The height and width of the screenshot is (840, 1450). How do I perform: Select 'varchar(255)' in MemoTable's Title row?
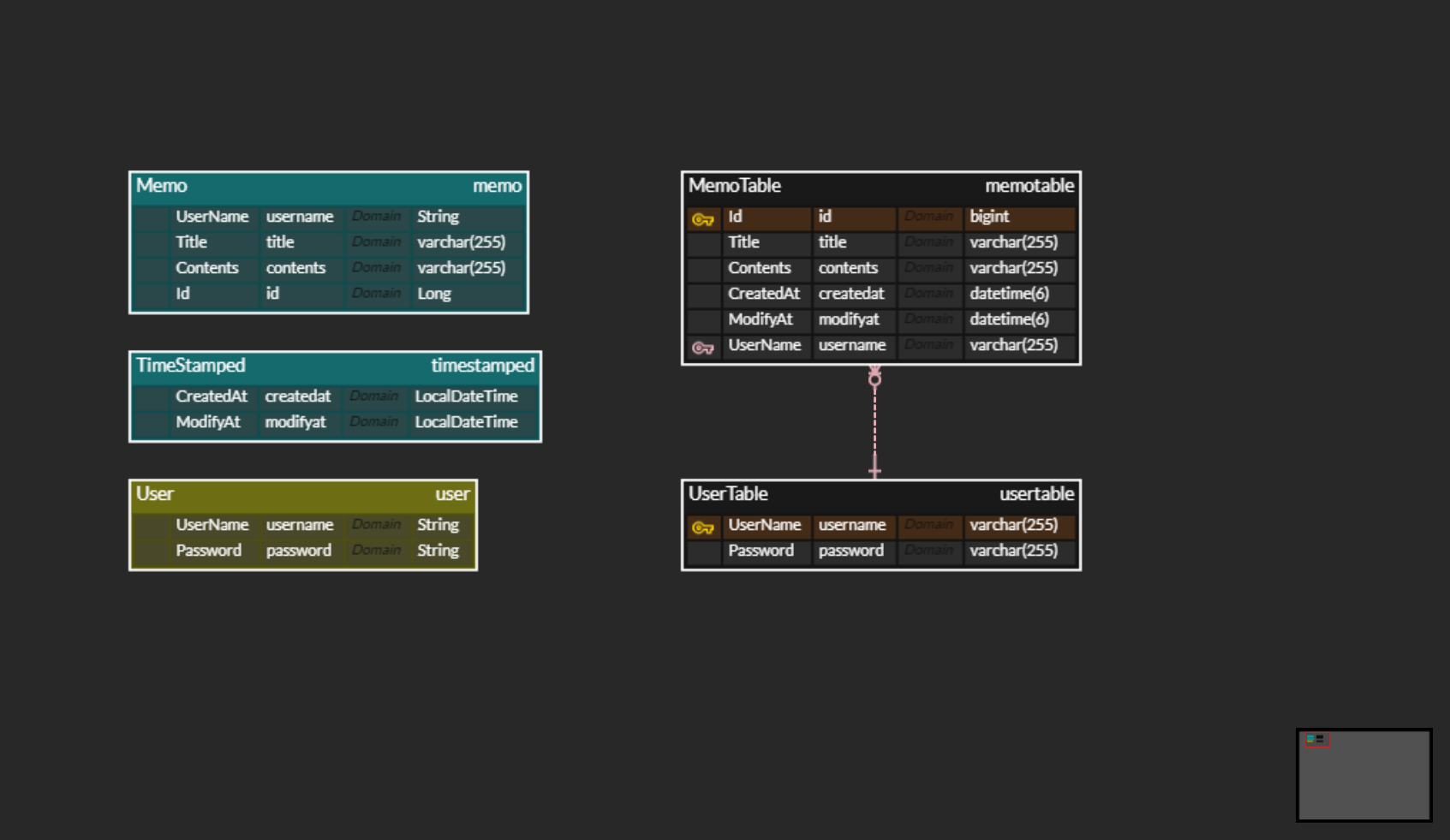click(x=1013, y=242)
